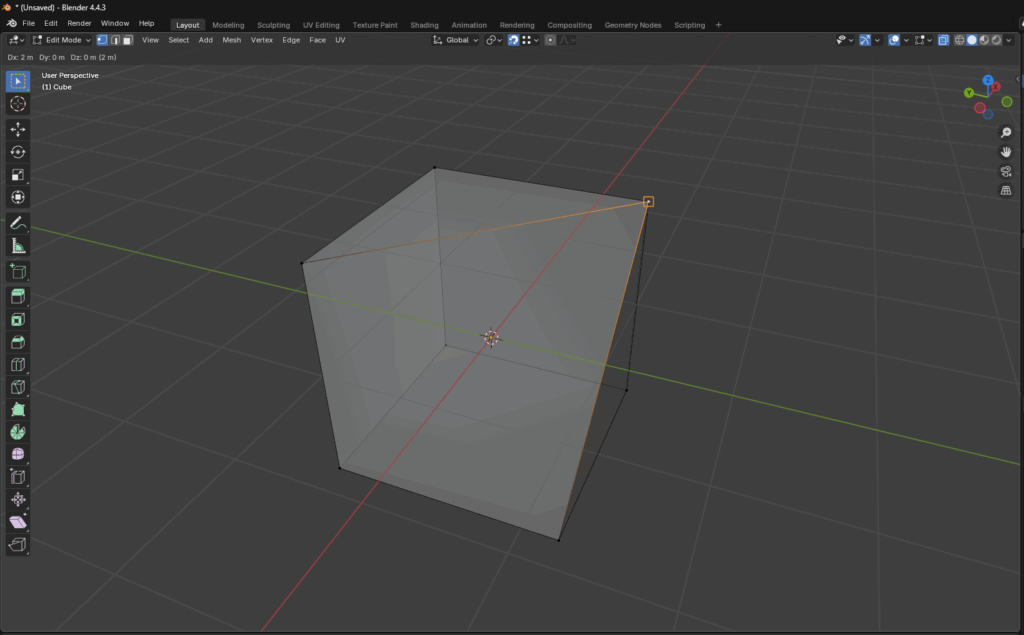Switch to UV Editing workspace tab
Image resolution: width=1024 pixels, height=635 pixels.
[x=321, y=25]
